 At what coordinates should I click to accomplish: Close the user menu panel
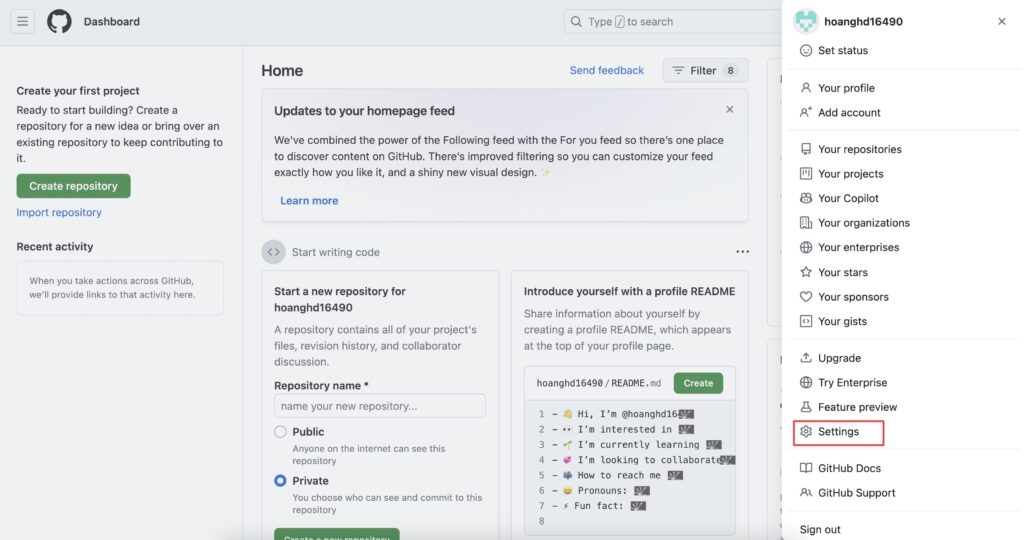click(x=1002, y=22)
